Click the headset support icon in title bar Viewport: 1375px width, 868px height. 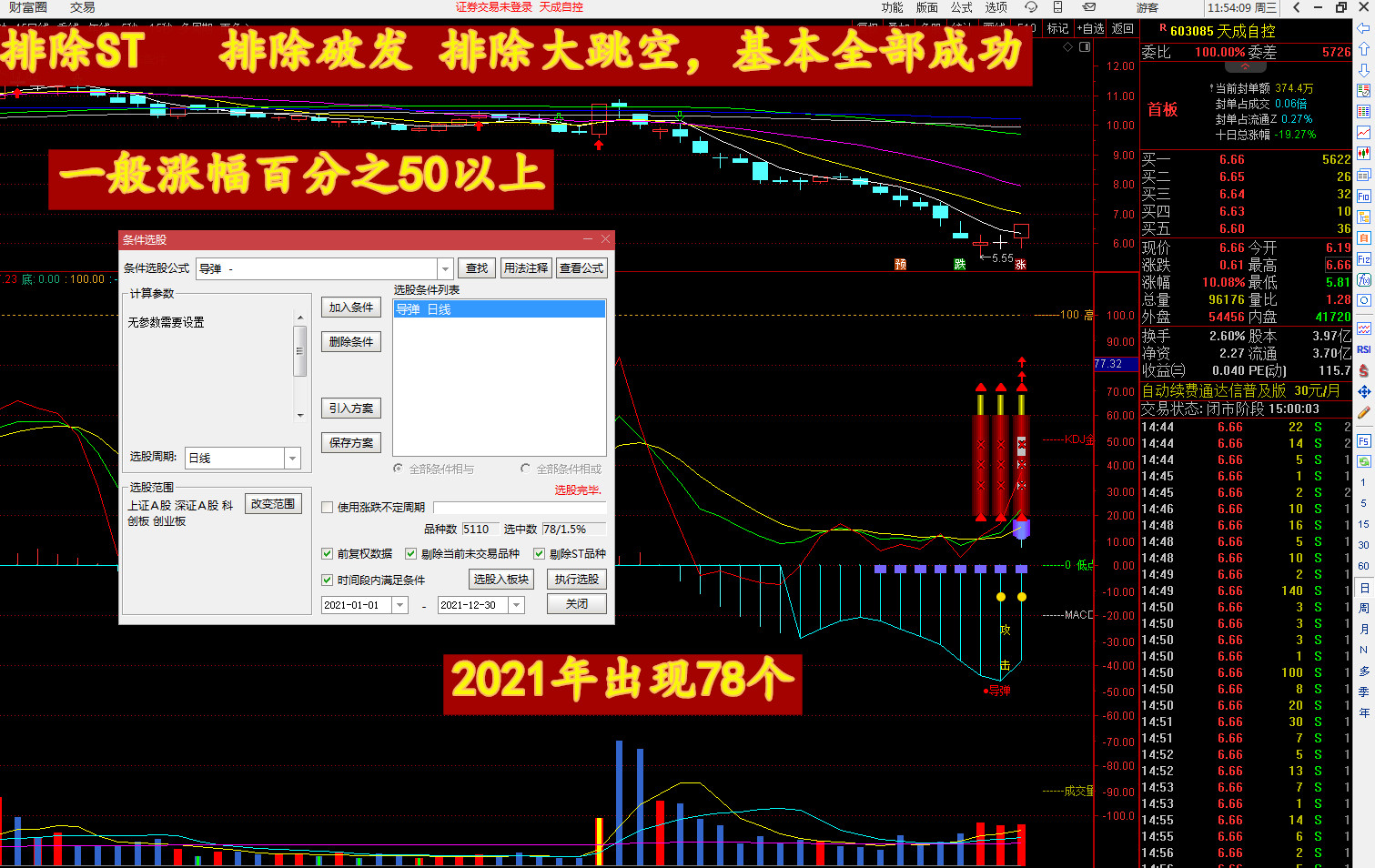point(1031,7)
